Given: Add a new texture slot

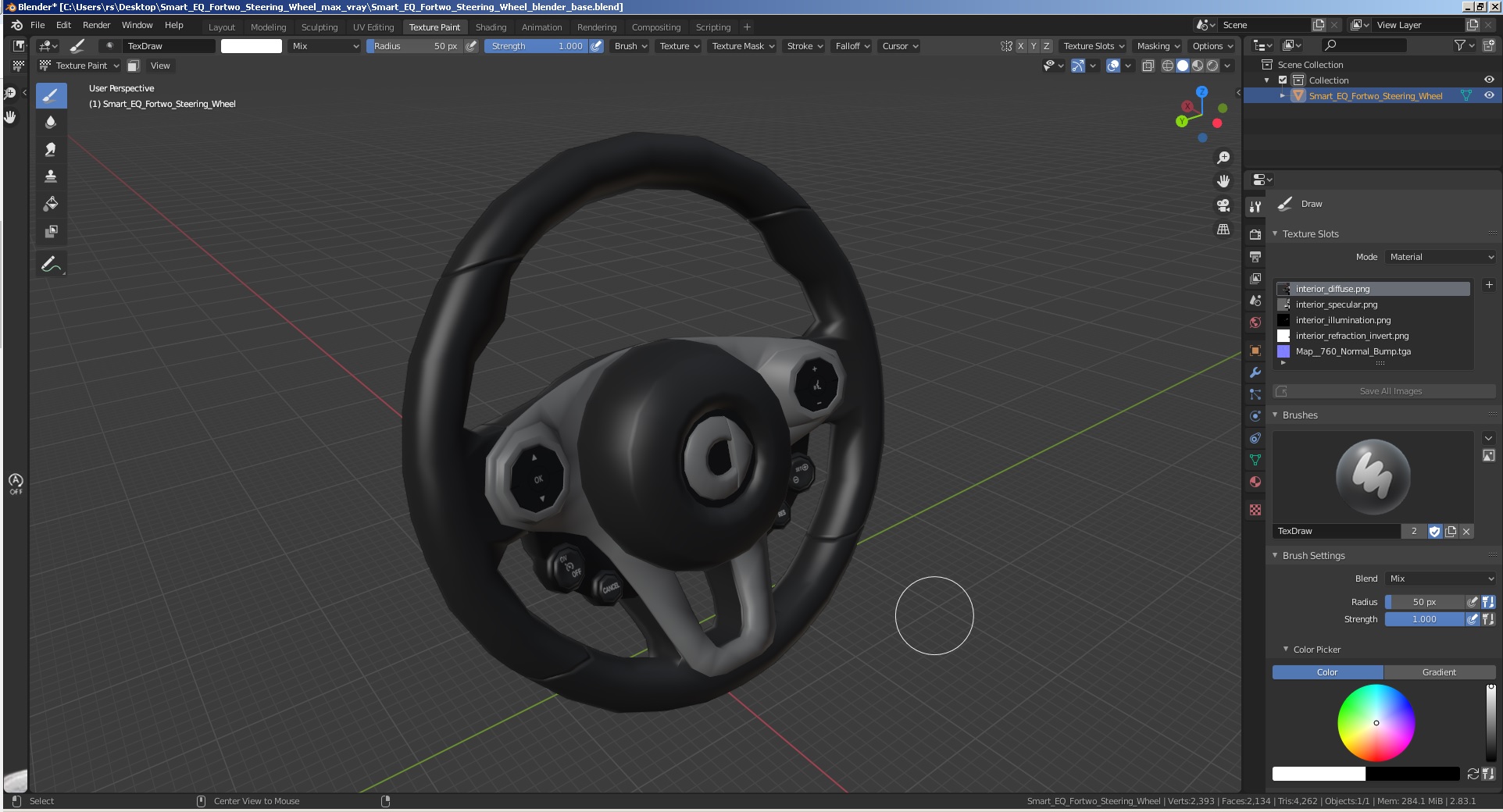Looking at the screenshot, I should [1489, 285].
